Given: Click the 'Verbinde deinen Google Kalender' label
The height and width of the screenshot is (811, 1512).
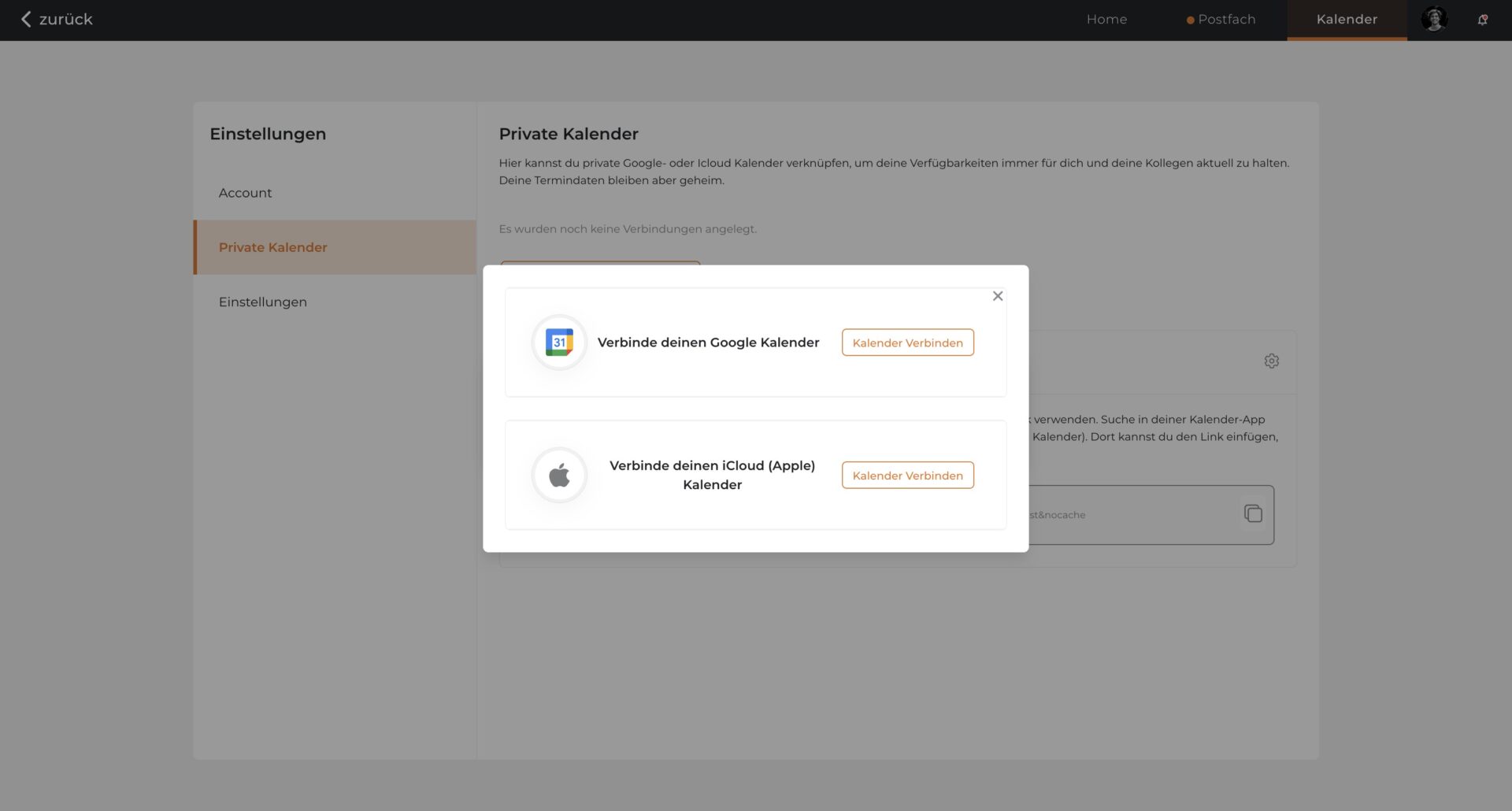Looking at the screenshot, I should 708,343.
